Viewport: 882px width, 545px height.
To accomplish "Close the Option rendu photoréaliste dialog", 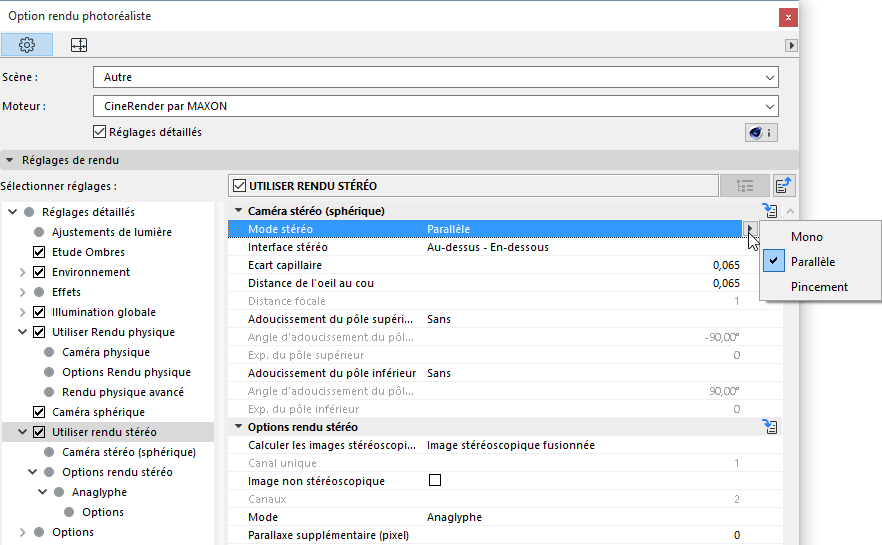I will pyautogui.click(x=788, y=17).
